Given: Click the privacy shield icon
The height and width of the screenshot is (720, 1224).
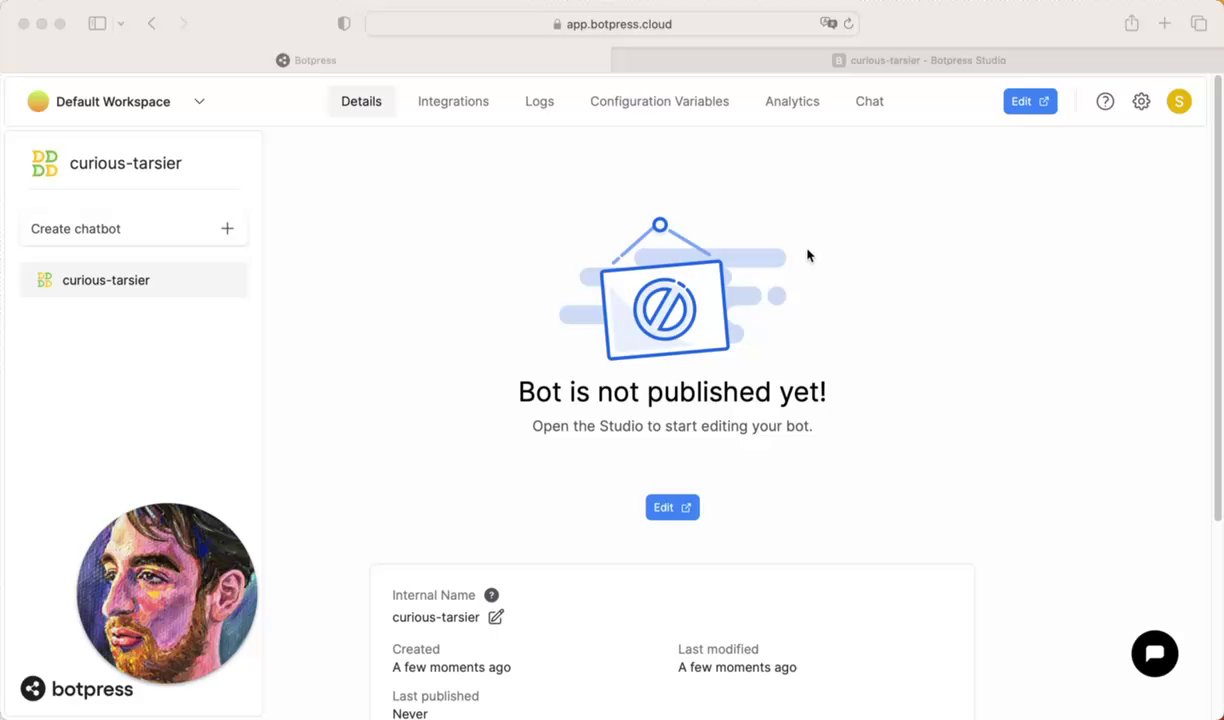Looking at the screenshot, I should point(344,23).
